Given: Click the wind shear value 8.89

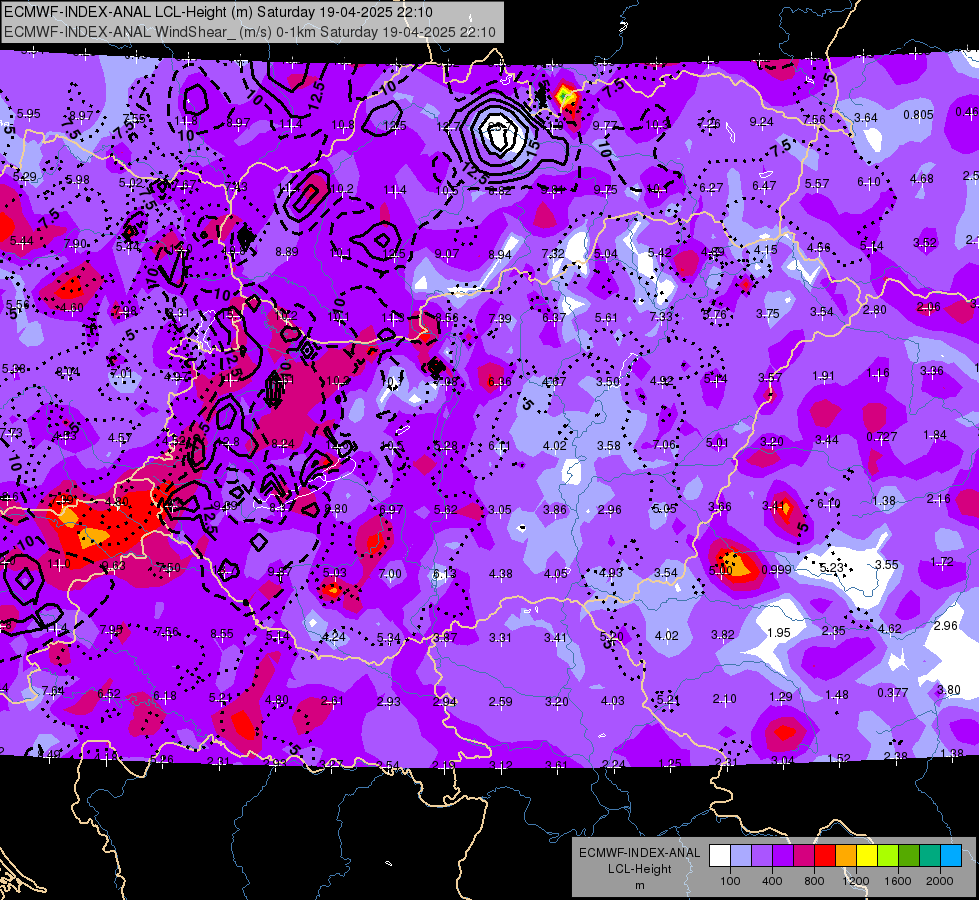Looking at the screenshot, I should [287, 252].
